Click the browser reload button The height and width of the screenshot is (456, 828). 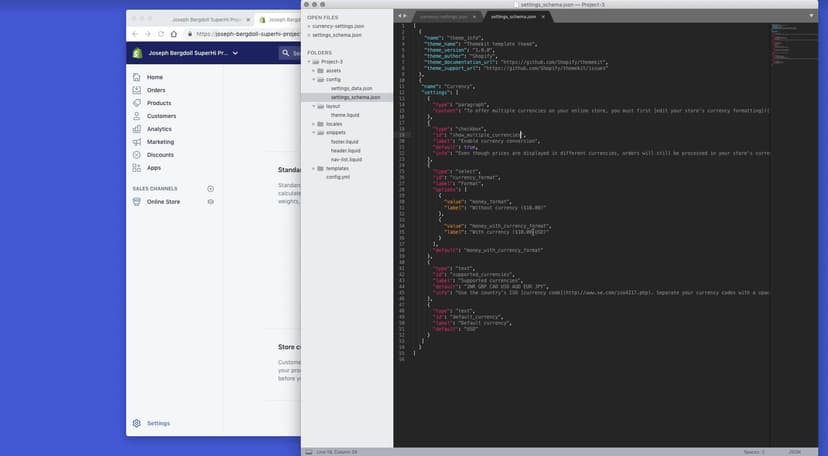[x=161, y=34]
